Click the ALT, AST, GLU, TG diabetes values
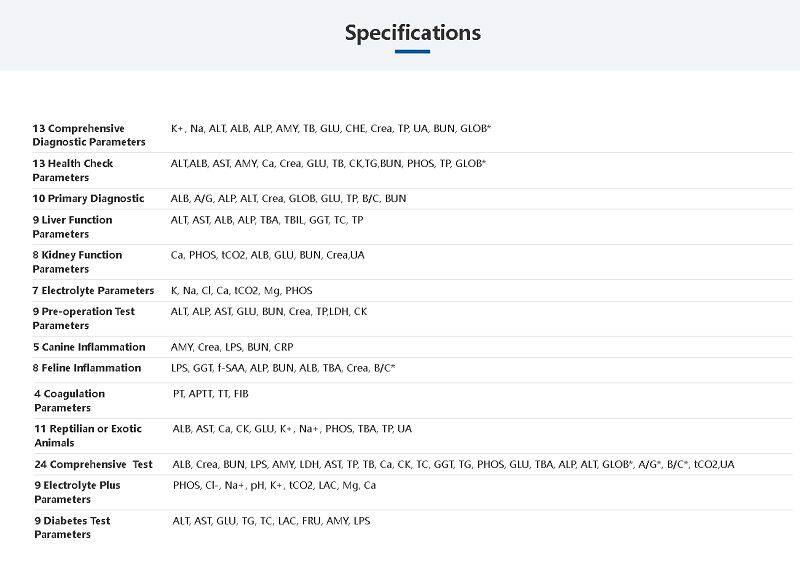The image size is (800, 576). [x=271, y=520]
